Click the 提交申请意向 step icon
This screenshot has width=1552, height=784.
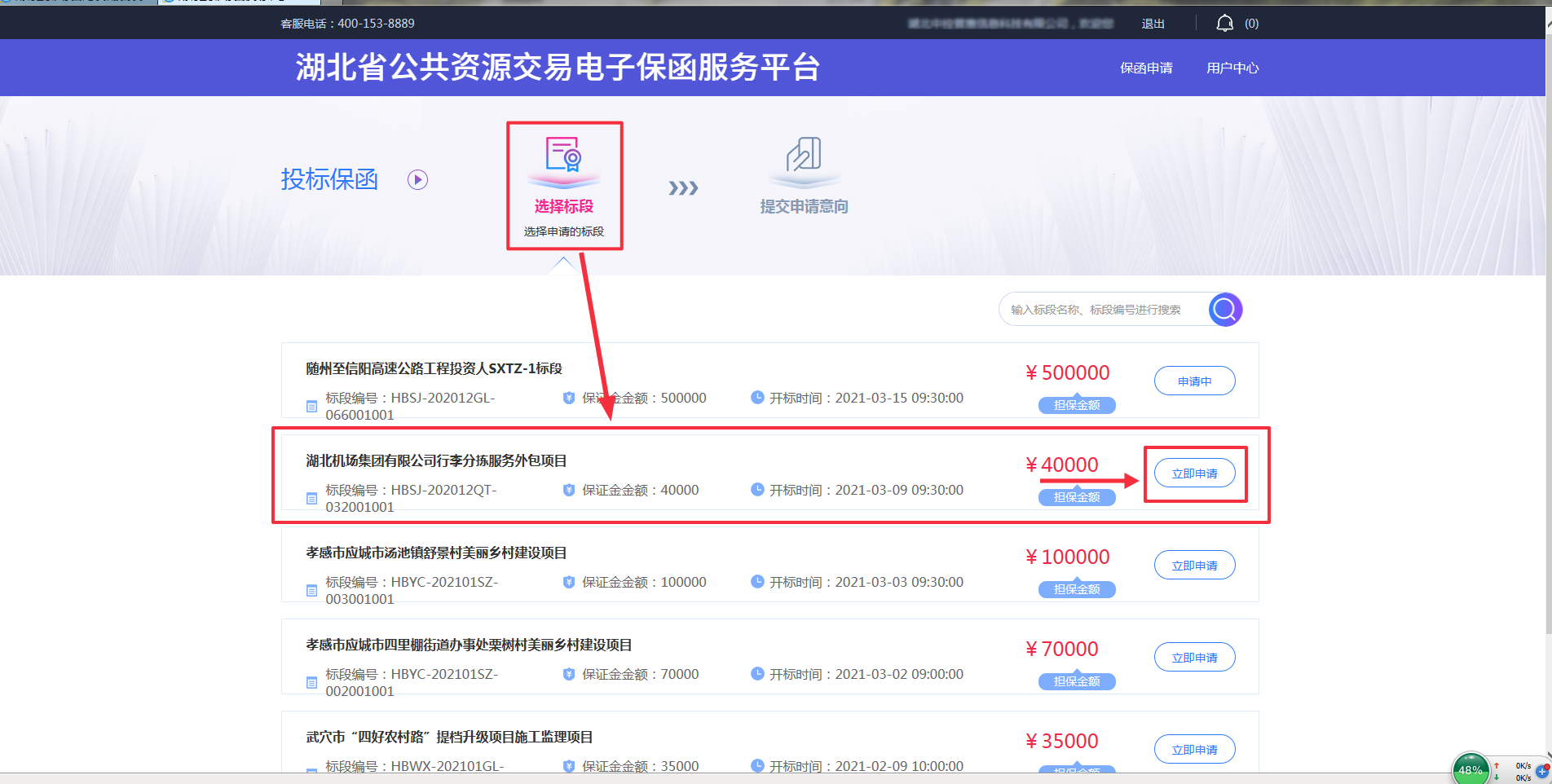coord(804,155)
